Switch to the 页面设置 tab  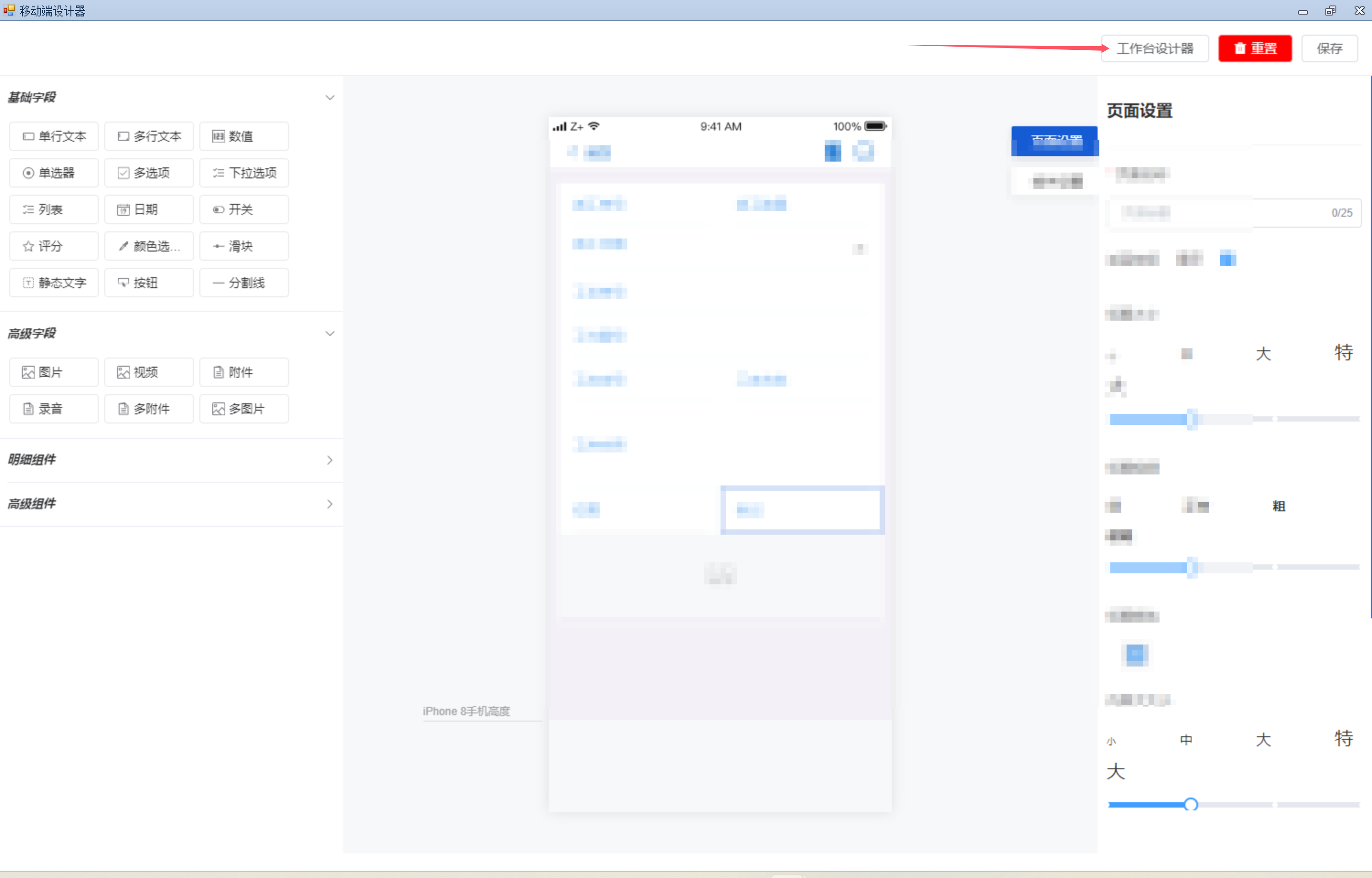1055,141
